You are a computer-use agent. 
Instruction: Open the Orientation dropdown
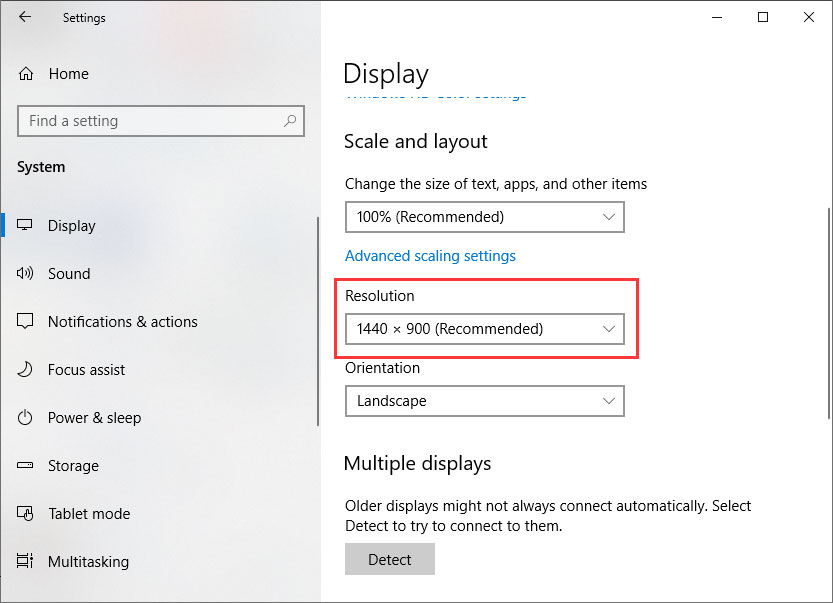pos(484,401)
